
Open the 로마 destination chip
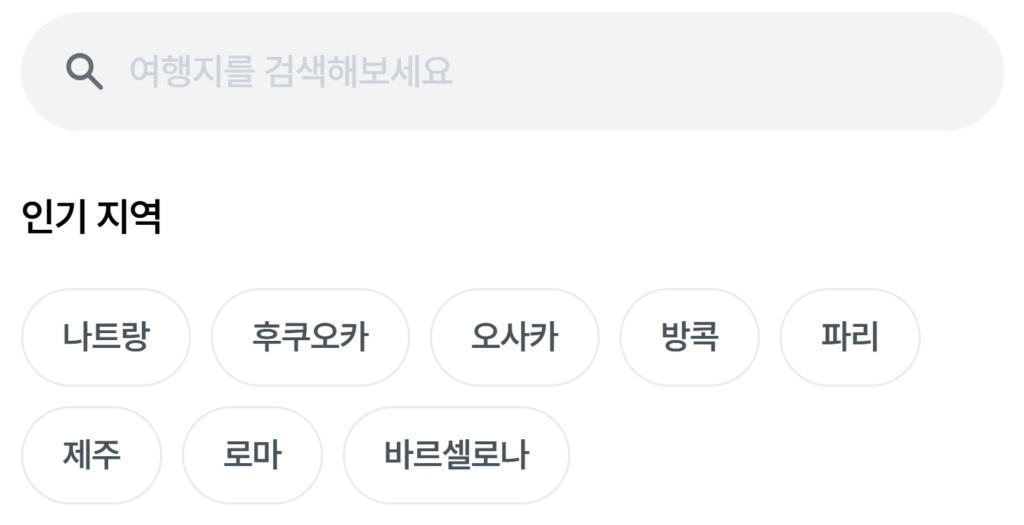click(252, 455)
